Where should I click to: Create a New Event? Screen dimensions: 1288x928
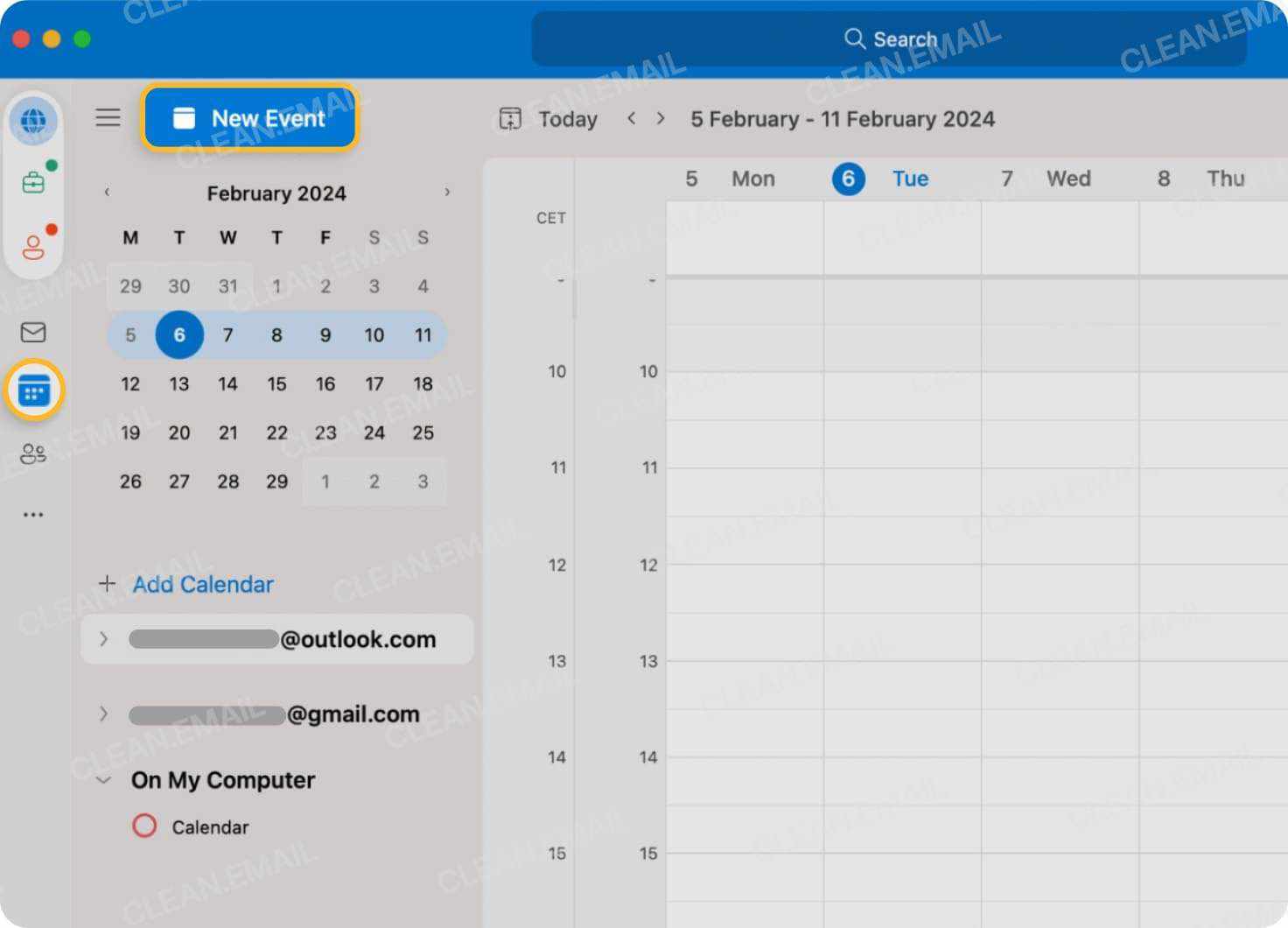tap(249, 117)
